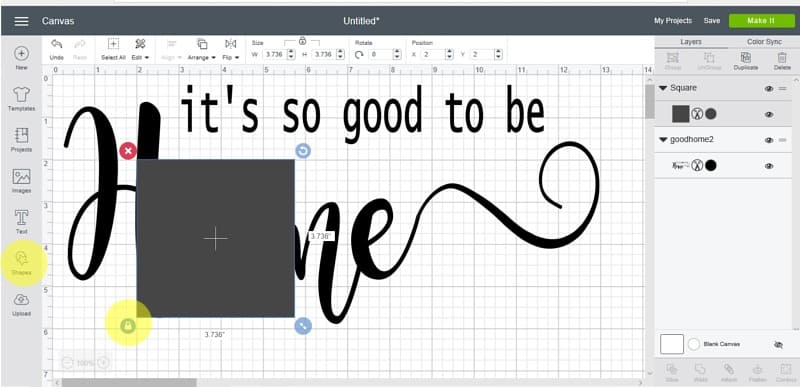800x387 pixels.
Task: Click the Redo arrow
Action: pyautogui.click(x=80, y=49)
